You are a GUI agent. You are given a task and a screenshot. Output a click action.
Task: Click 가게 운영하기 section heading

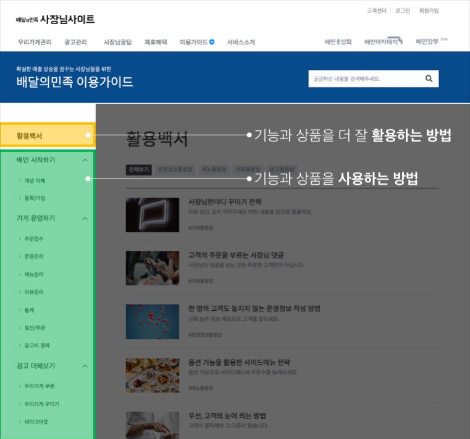pos(36,218)
